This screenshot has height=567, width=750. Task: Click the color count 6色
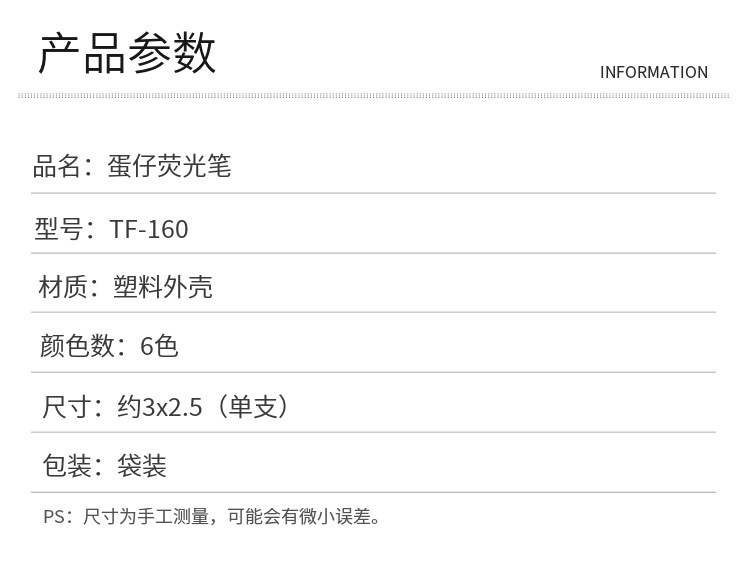[159, 346]
